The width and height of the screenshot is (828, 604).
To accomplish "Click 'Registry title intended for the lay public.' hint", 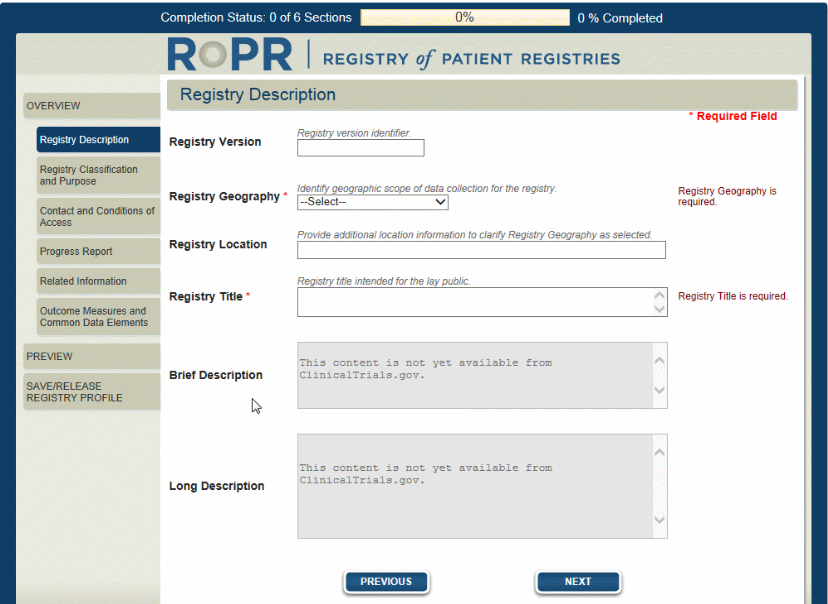I will coord(383,281).
